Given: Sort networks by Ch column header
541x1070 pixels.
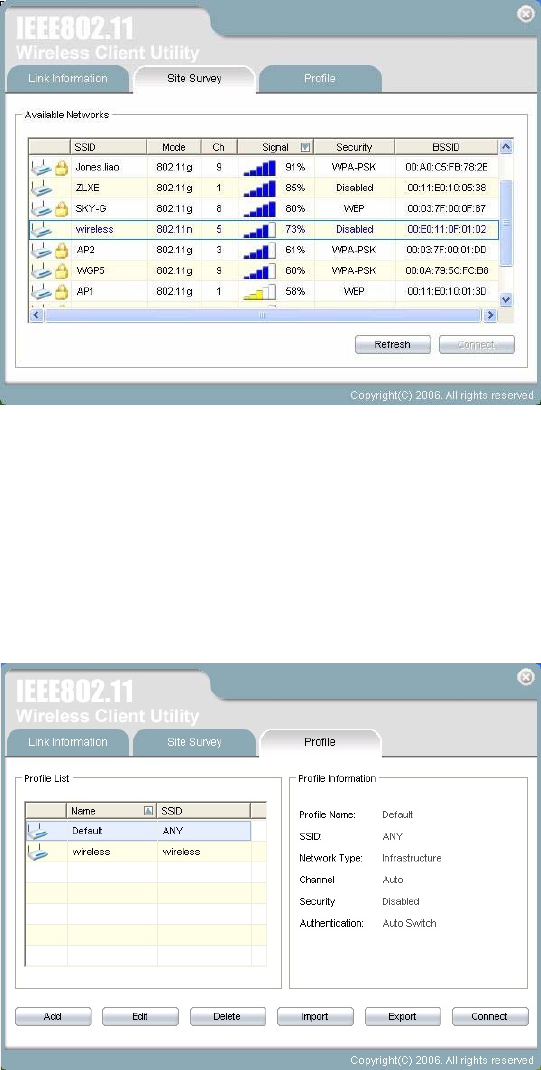Looking at the screenshot, I should click(x=219, y=147).
